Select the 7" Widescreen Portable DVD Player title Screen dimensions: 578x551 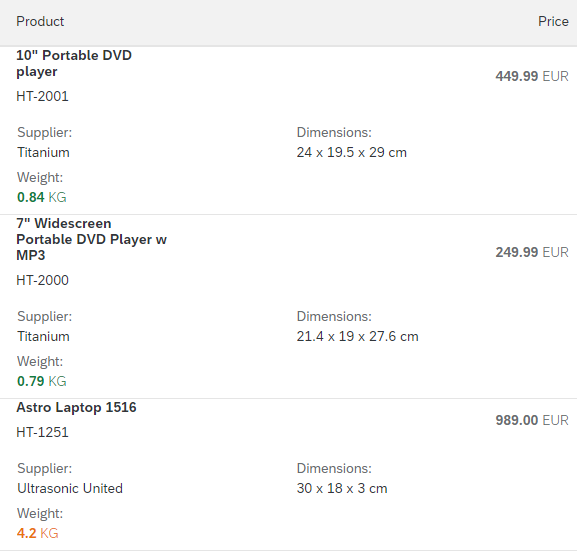91,240
